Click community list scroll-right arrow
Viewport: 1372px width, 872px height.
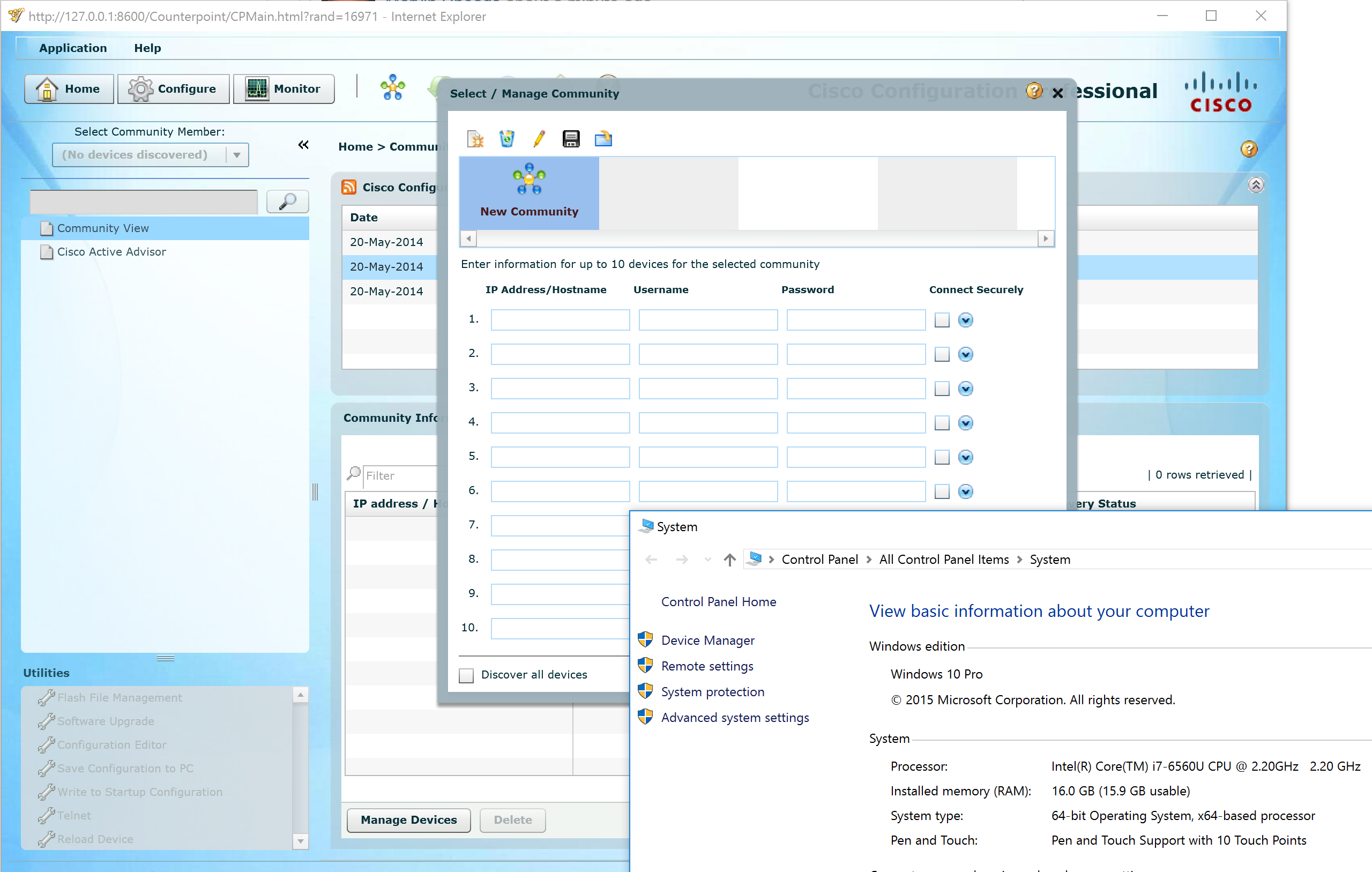[1046, 239]
